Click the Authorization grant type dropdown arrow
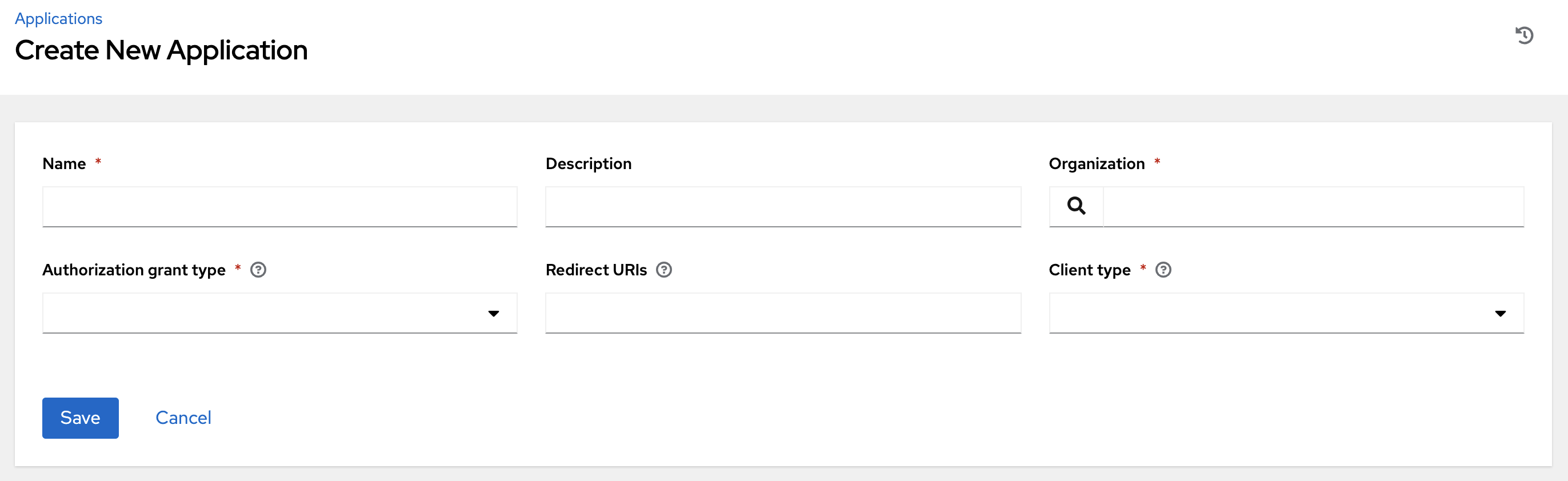The height and width of the screenshot is (481, 1568). coord(494,313)
